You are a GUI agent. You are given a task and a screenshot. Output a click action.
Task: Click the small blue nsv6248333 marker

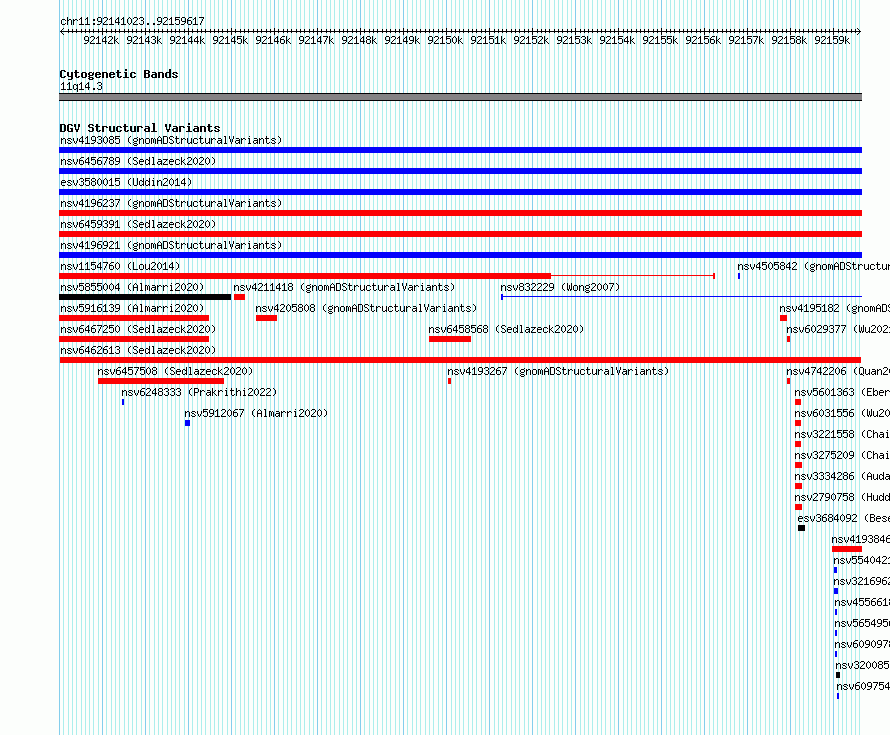pos(123,402)
